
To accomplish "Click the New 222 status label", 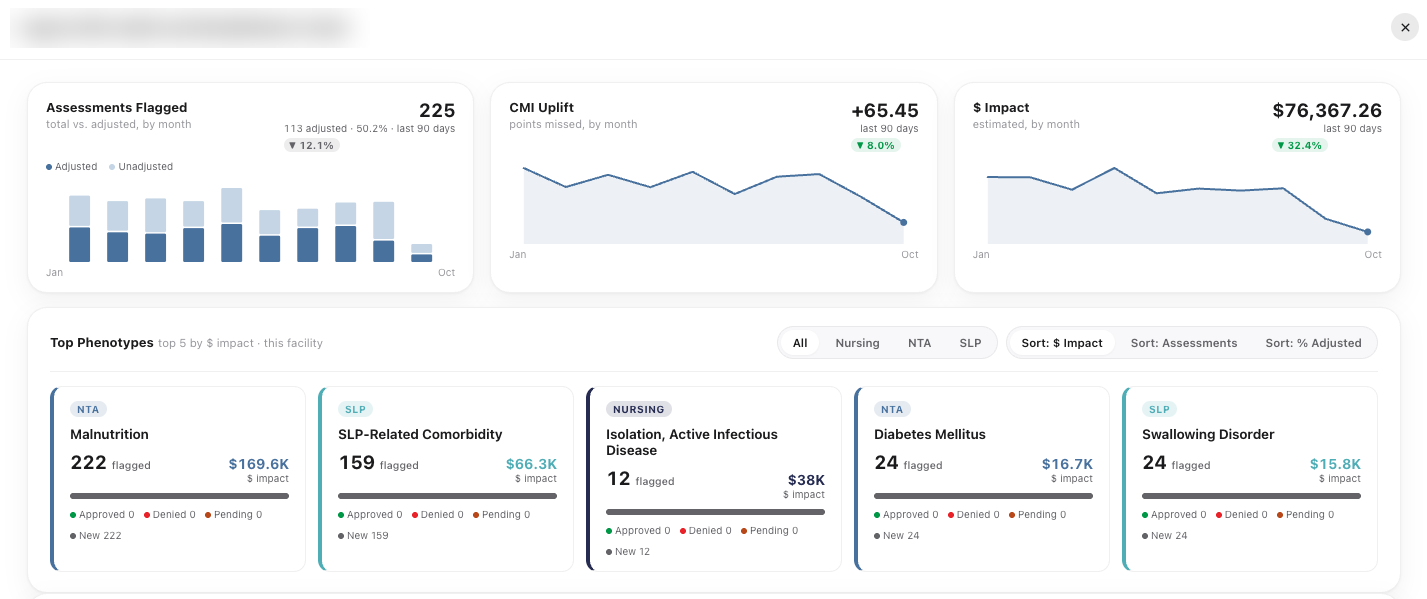I will point(96,536).
